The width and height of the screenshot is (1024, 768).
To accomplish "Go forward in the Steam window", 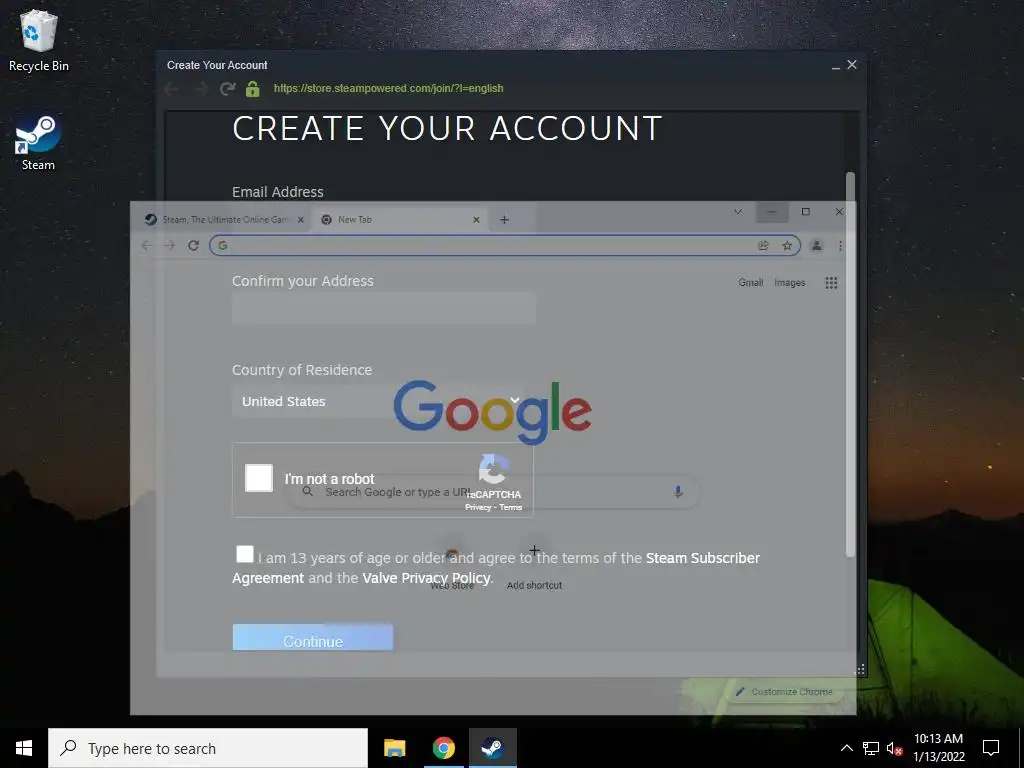I will tap(200, 89).
